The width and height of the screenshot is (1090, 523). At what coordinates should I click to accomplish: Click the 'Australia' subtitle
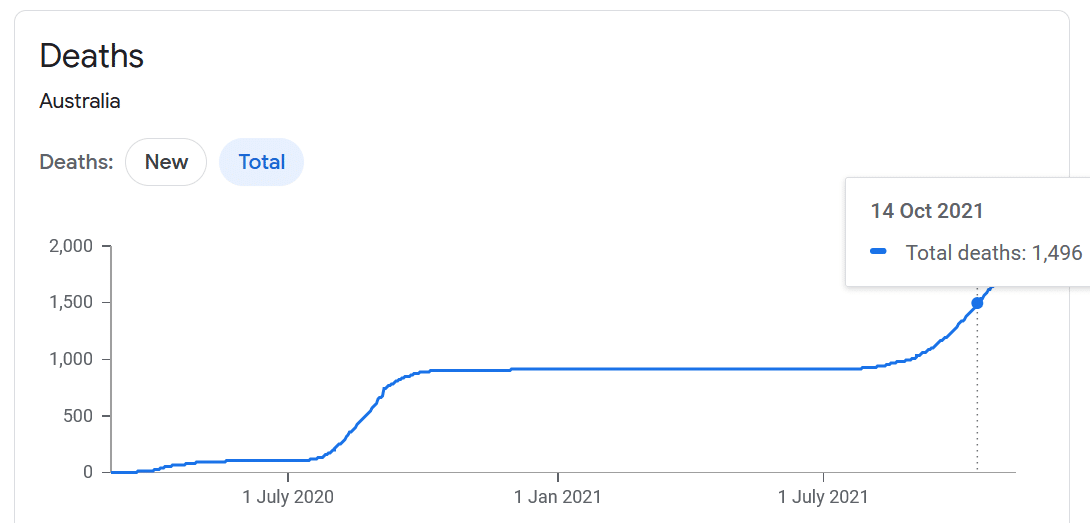pos(80,101)
